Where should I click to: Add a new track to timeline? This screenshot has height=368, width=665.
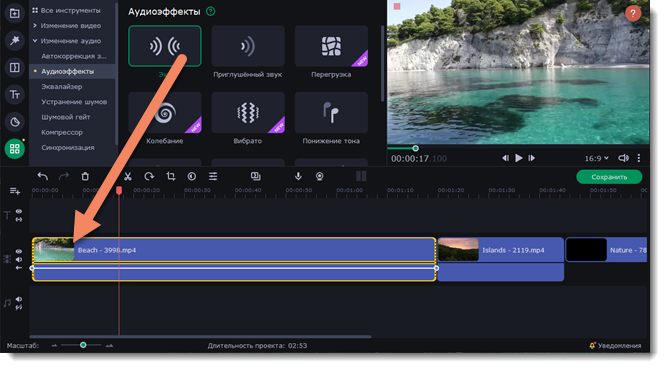pyautogui.click(x=15, y=191)
